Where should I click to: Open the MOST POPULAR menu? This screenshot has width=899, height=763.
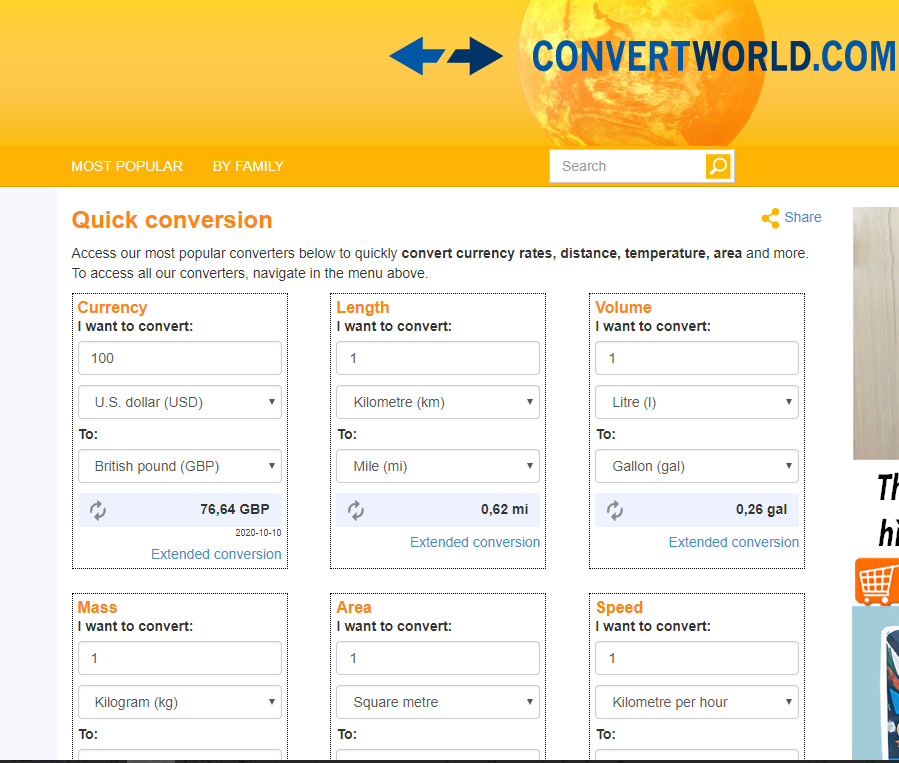pos(127,166)
